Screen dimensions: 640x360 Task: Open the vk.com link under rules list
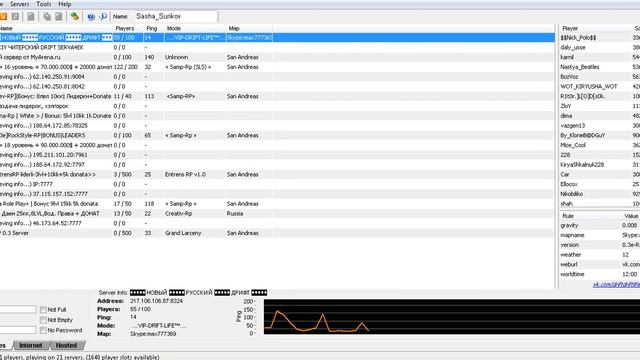(x=616, y=284)
